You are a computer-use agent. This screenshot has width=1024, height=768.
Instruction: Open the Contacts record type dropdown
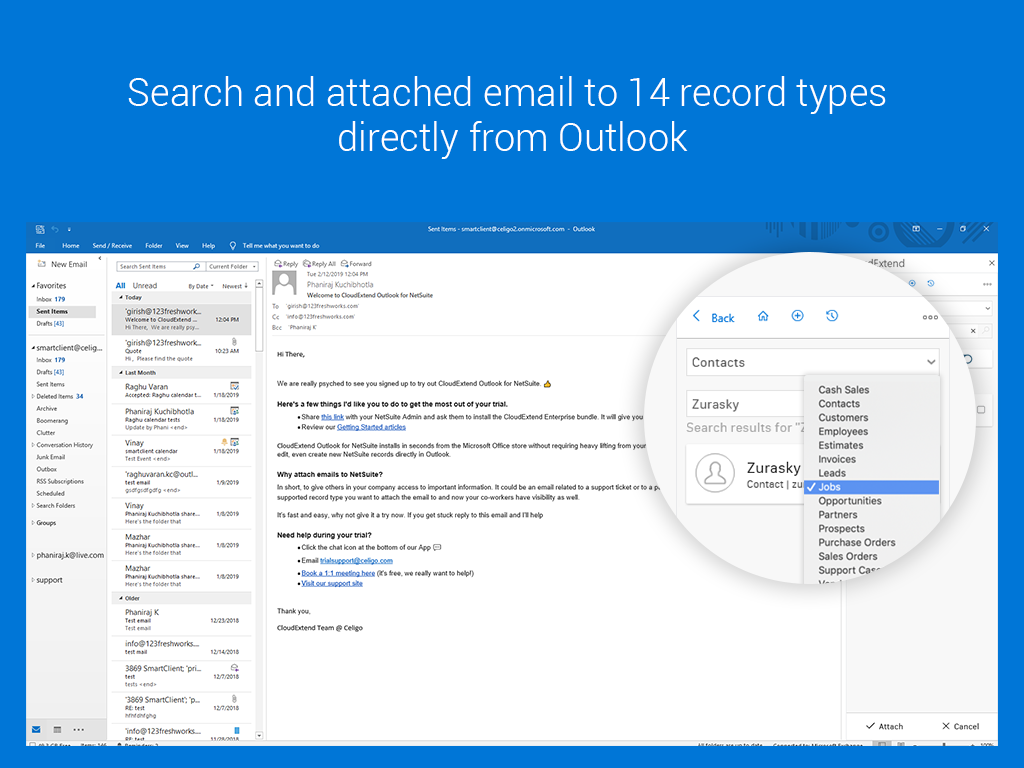[x=812, y=362]
